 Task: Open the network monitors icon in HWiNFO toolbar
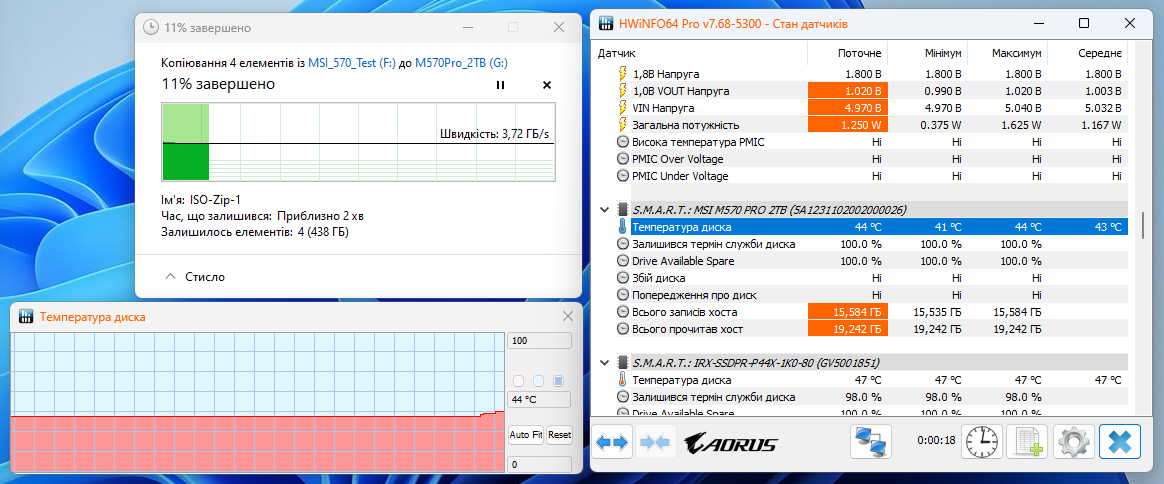pos(870,442)
